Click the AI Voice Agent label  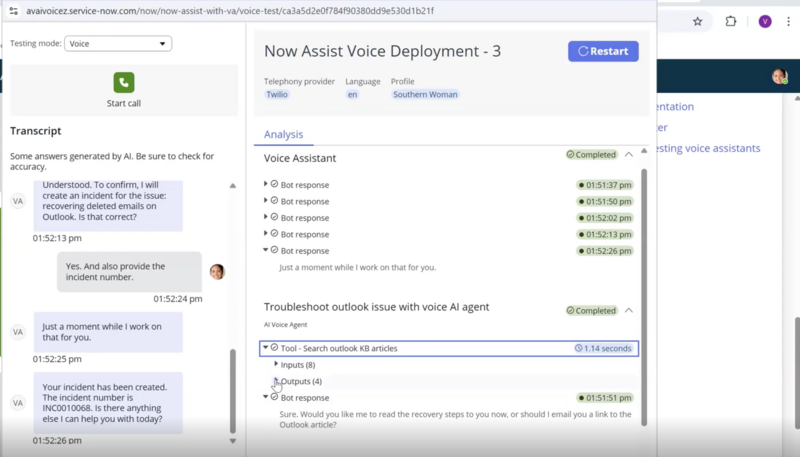285,324
